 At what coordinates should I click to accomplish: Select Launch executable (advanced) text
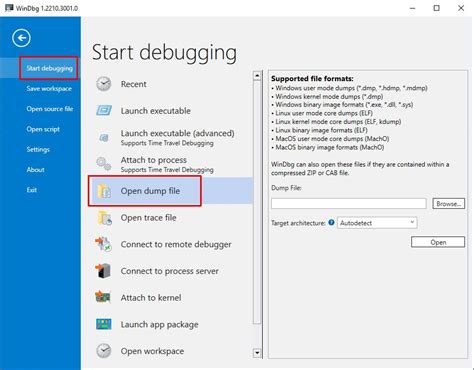point(177,133)
